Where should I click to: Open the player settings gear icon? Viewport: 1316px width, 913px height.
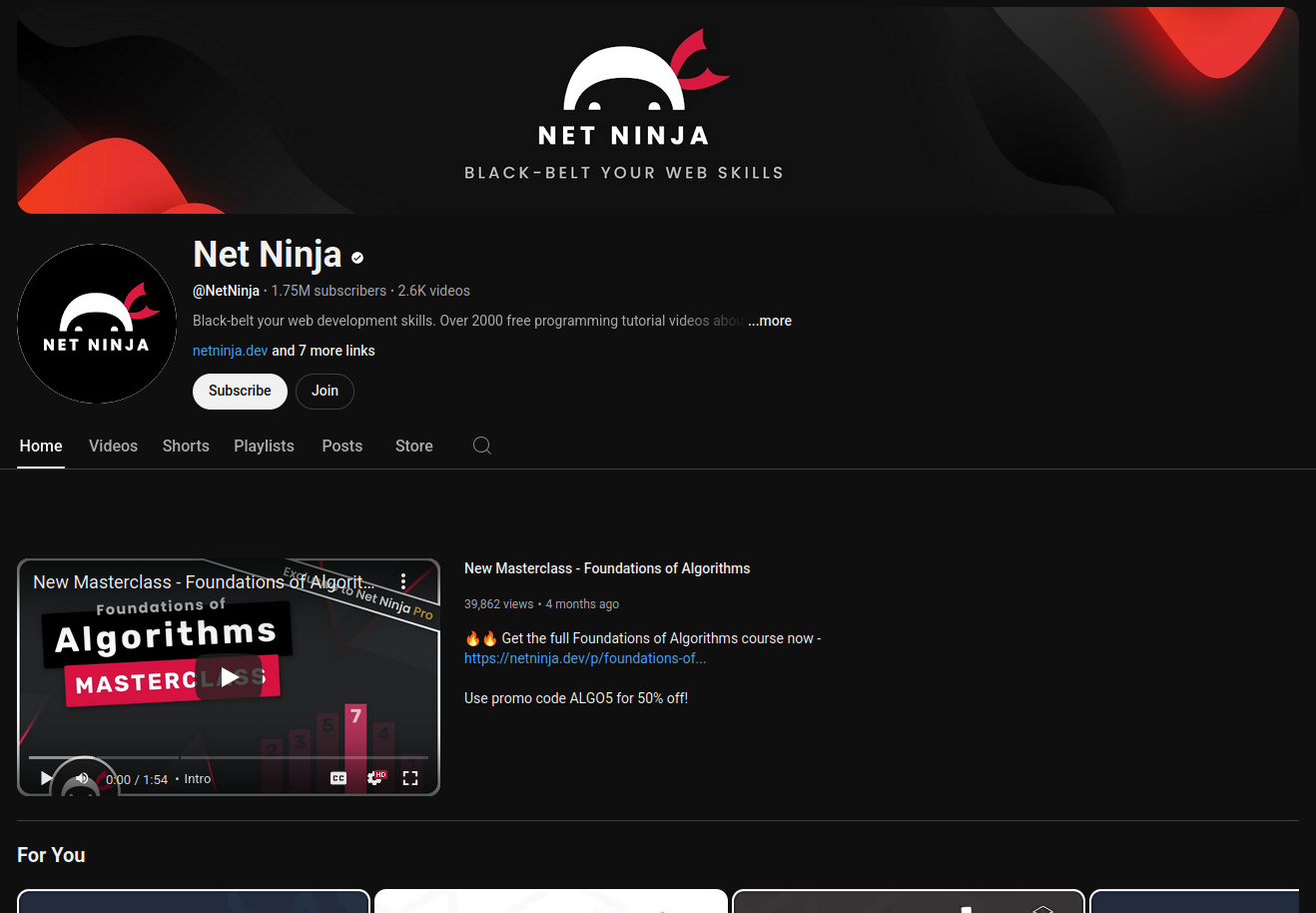point(375,777)
